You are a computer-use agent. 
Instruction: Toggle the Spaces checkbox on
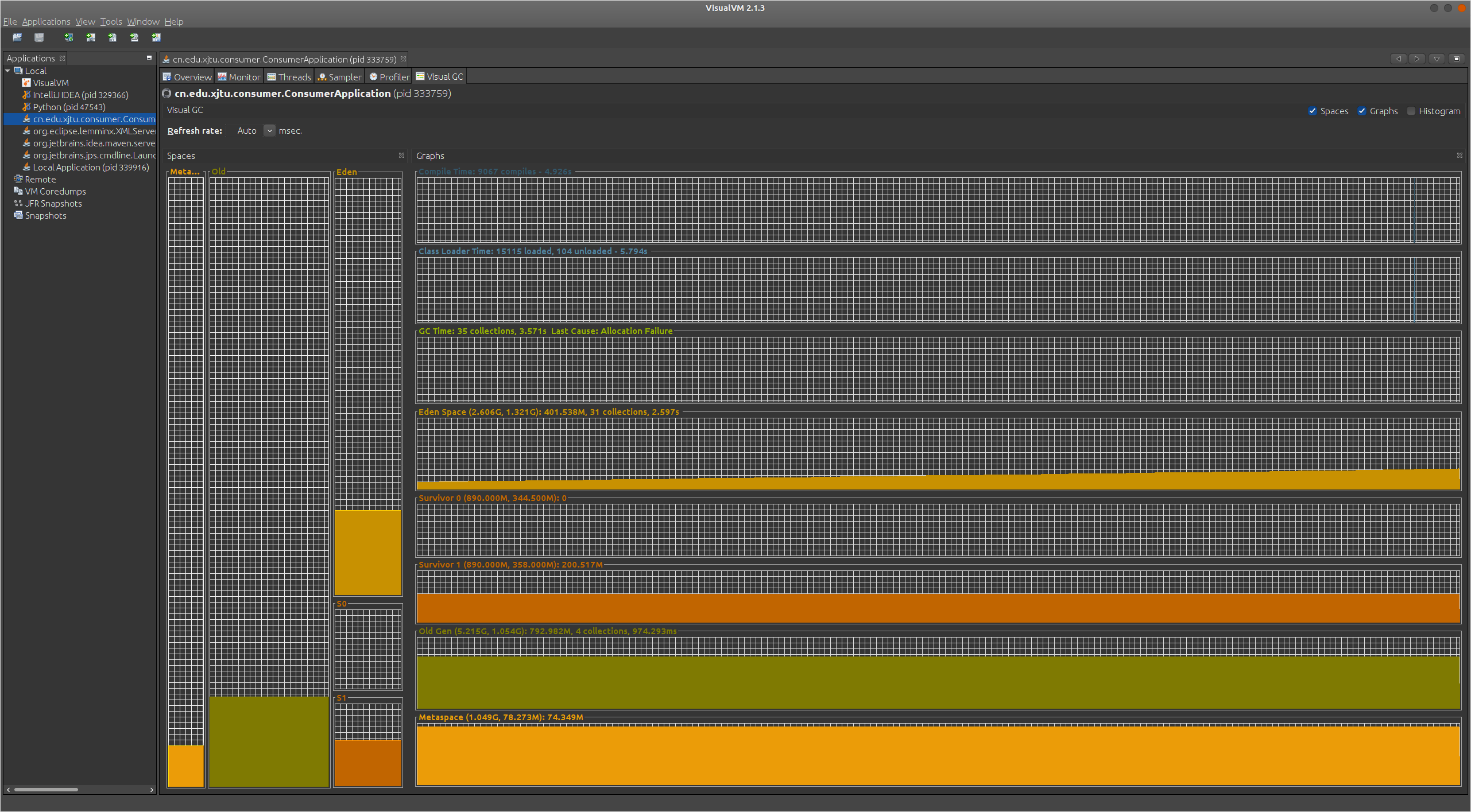pos(1313,111)
